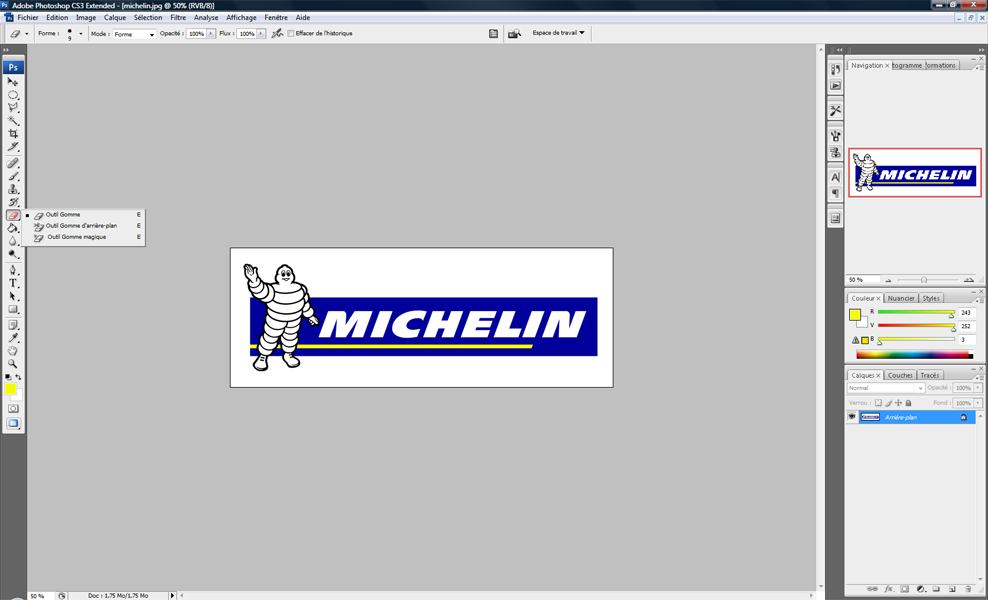Image resolution: width=988 pixels, height=600 pixels.
Task: Check 'Effacer de l'historique' checkbox
Action: coord(290,33)
